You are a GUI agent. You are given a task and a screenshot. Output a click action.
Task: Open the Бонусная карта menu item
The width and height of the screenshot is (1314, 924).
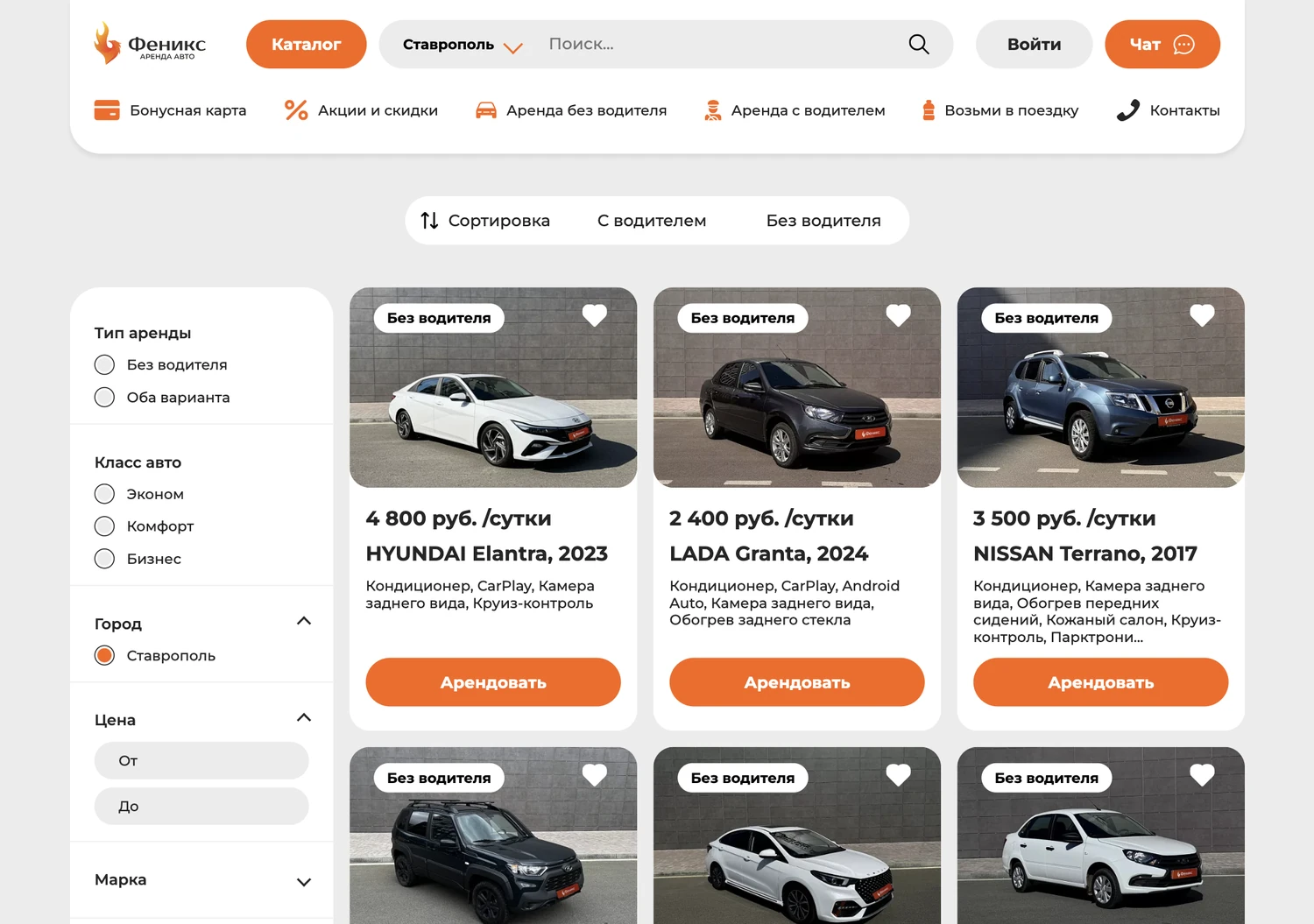click(x=170, y=110)
